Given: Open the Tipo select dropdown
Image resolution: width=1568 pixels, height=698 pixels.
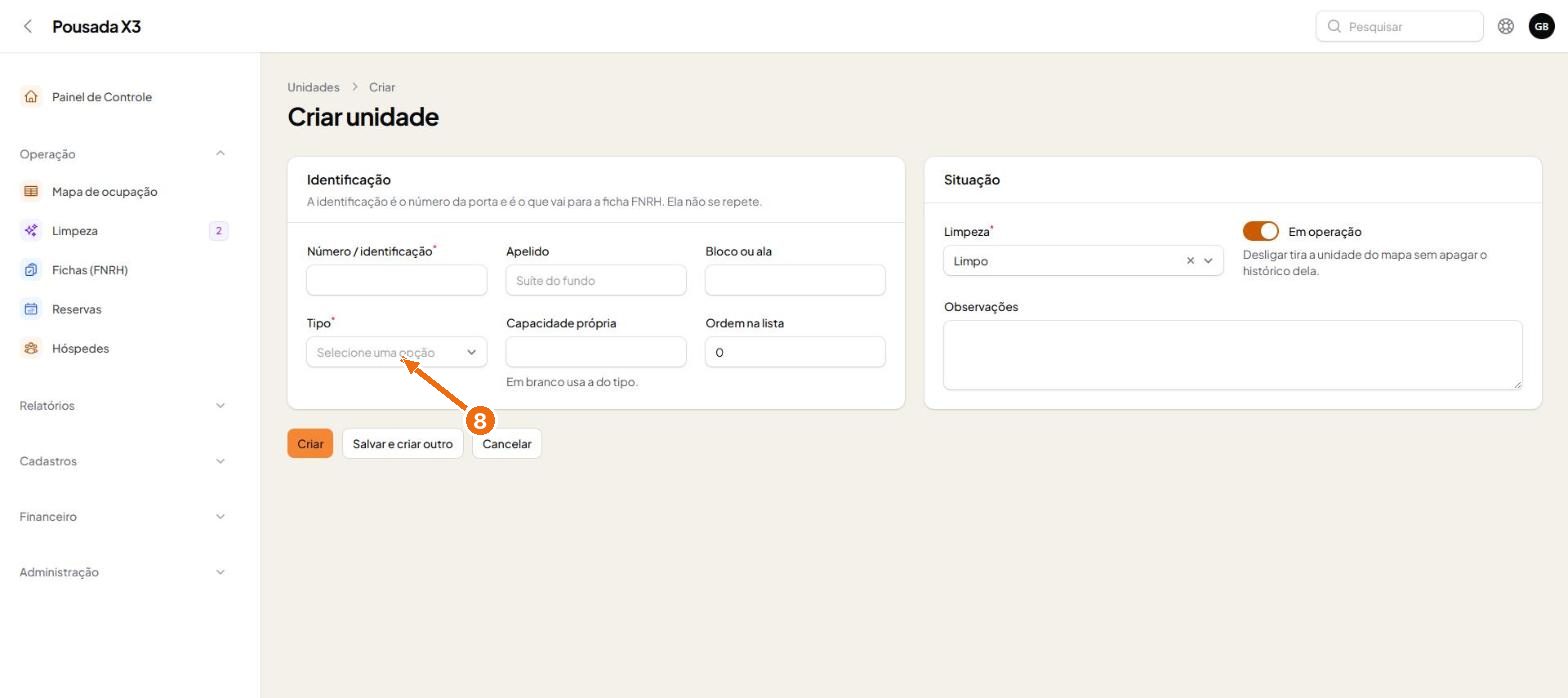Looking at the screenshot, I should [x=397, y=352].
